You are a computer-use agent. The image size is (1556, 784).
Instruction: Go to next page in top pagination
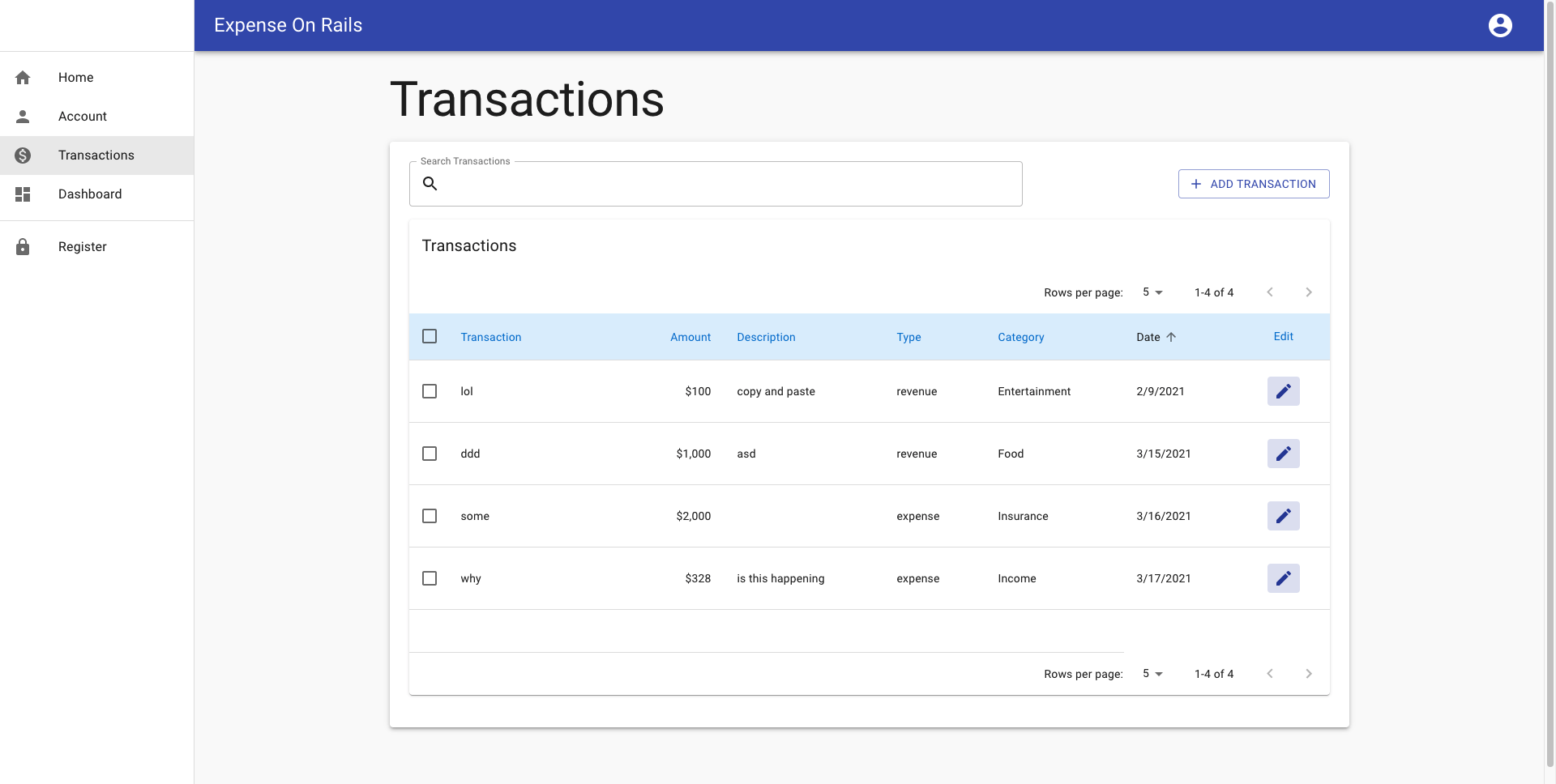[1309, 292]
